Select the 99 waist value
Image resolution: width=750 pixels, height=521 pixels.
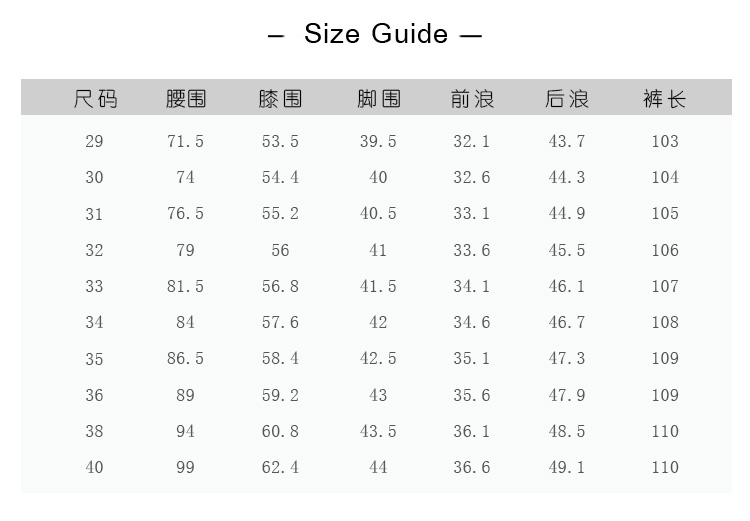pyautogui.click(x=185, y=468)
